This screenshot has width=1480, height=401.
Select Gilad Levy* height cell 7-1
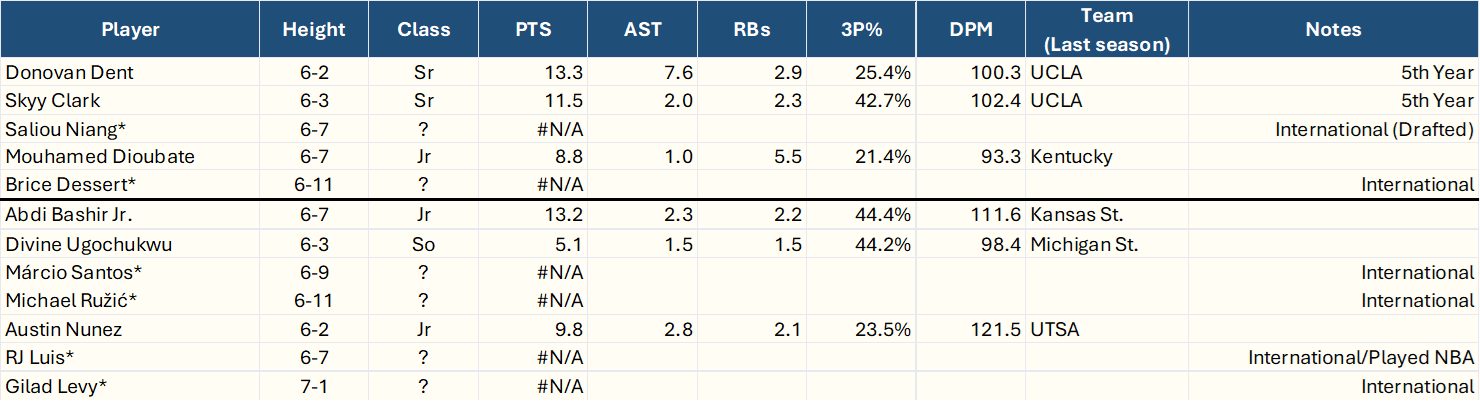pyautogui.click(x=314, y=386)
